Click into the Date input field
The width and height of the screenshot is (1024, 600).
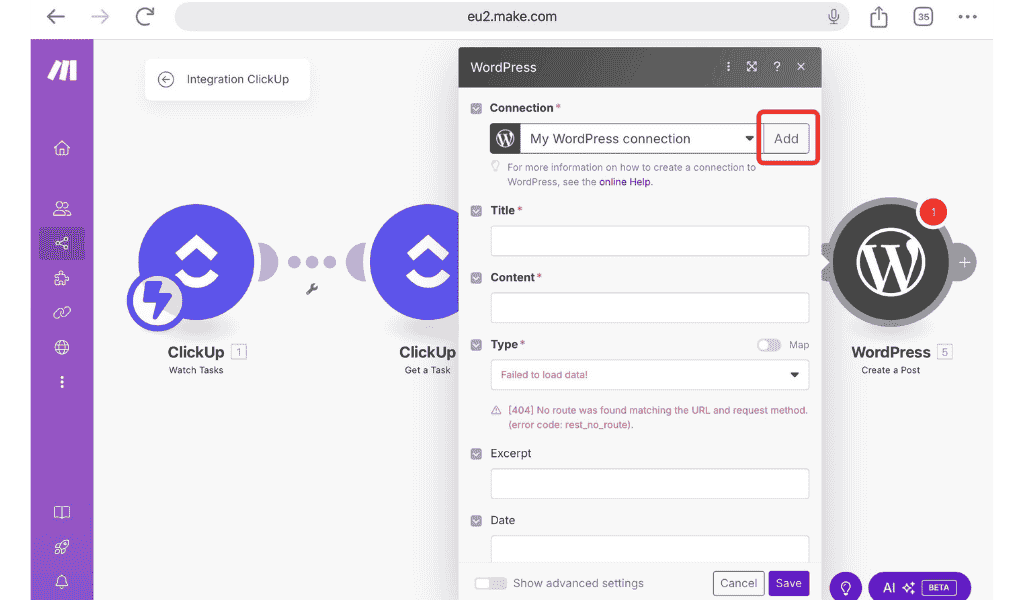[x=650, y=548]
